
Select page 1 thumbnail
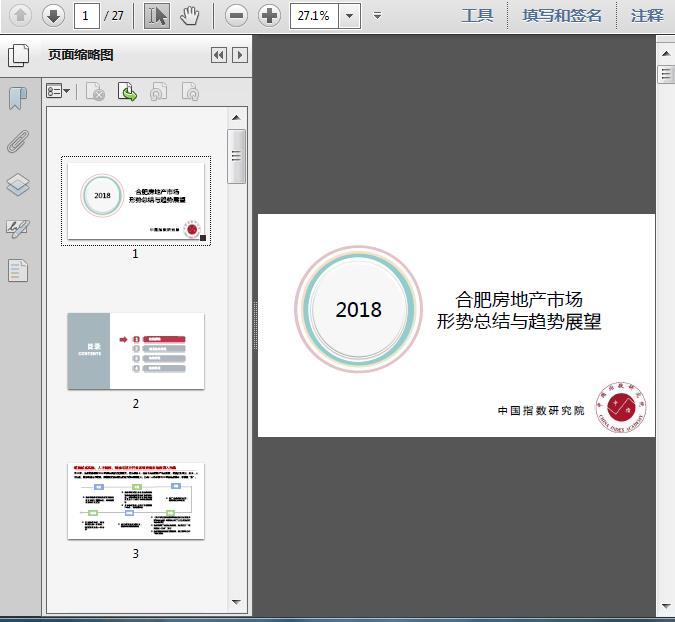click(136, 201)
